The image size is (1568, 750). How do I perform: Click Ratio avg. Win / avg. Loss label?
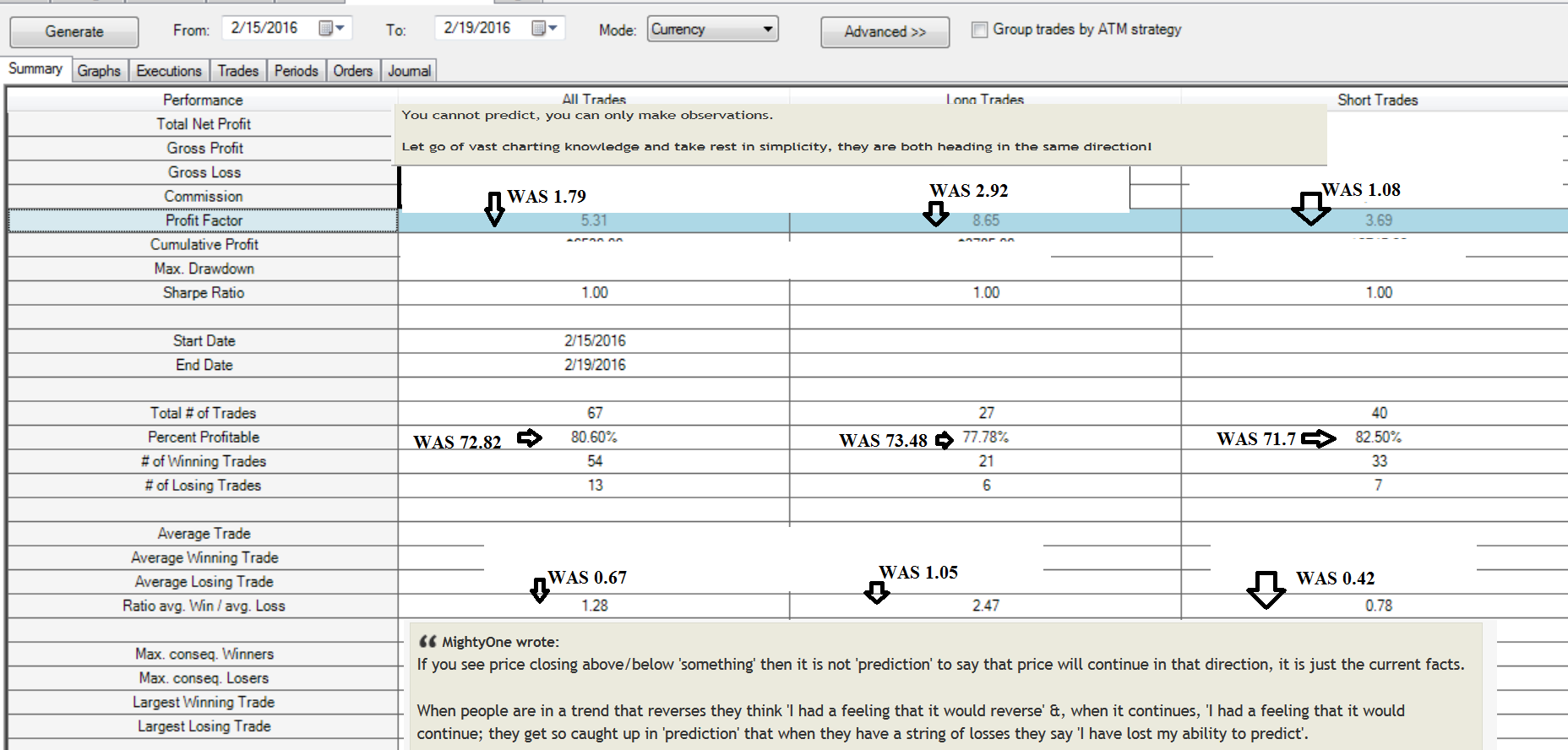pyautogui.click(x=204, y=606)
